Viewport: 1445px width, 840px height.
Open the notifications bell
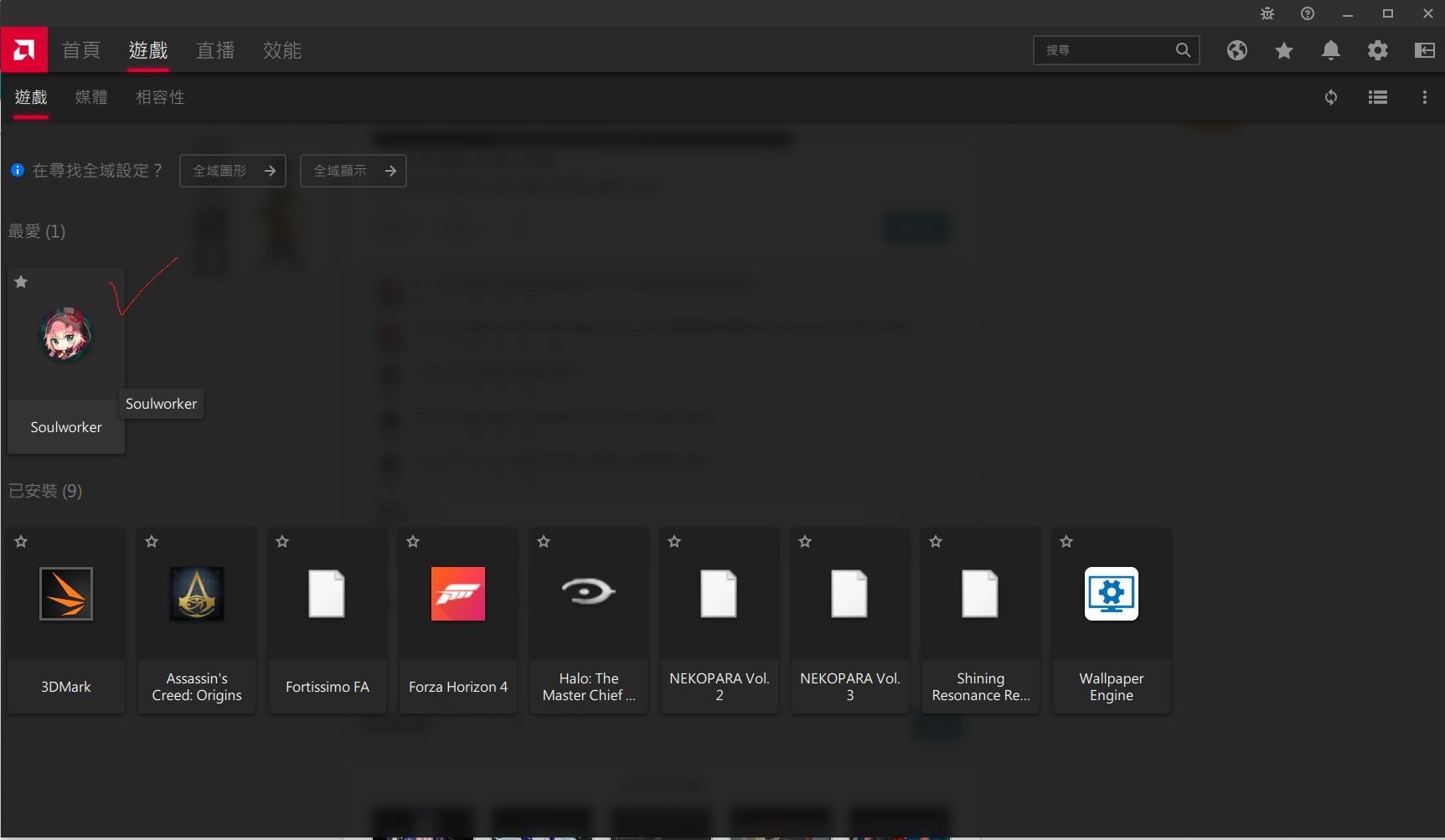click(1331, 50)
